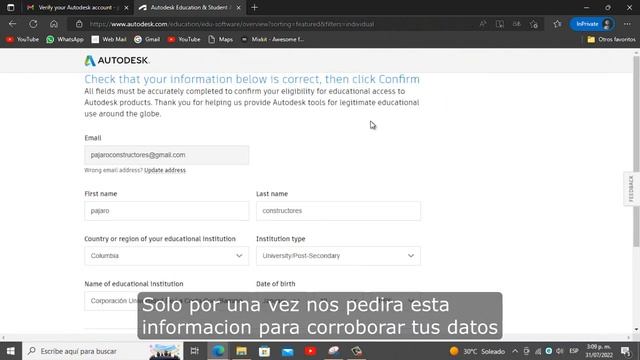The image size is (640, 360).
Task: Open the notification center icon
Action: [626, 351]
